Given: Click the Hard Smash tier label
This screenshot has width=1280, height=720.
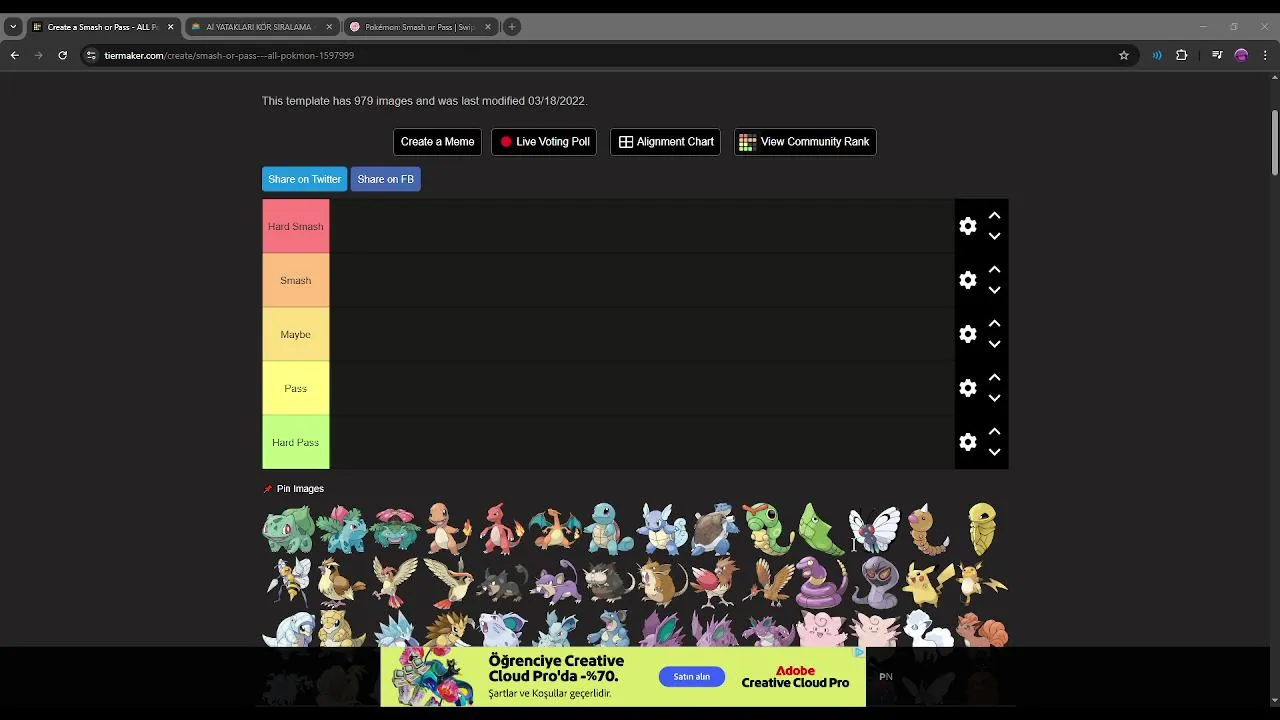Looking at the screenshot, I should [x=295, y=226].
